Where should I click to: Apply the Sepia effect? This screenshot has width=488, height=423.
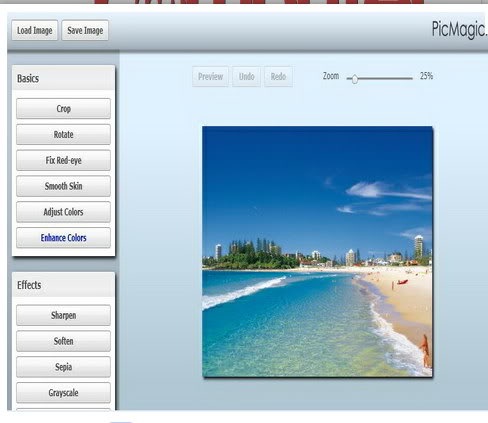pos(63,367)
